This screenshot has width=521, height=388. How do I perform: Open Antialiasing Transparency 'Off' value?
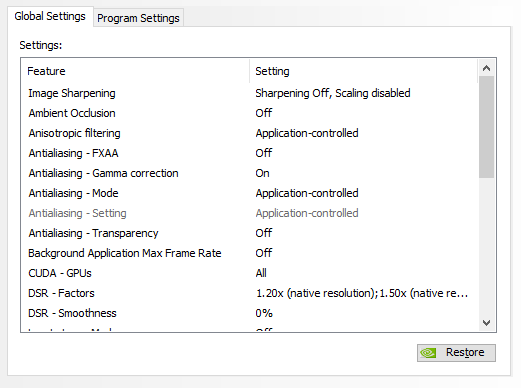click(x=264, y=233)
